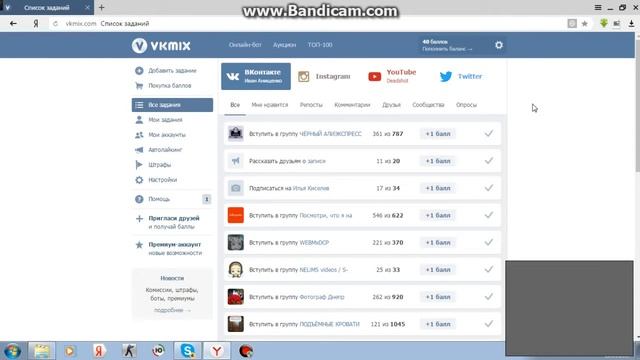Check the Рассказать друзьям task checkmark

click(x=489, y=161)
